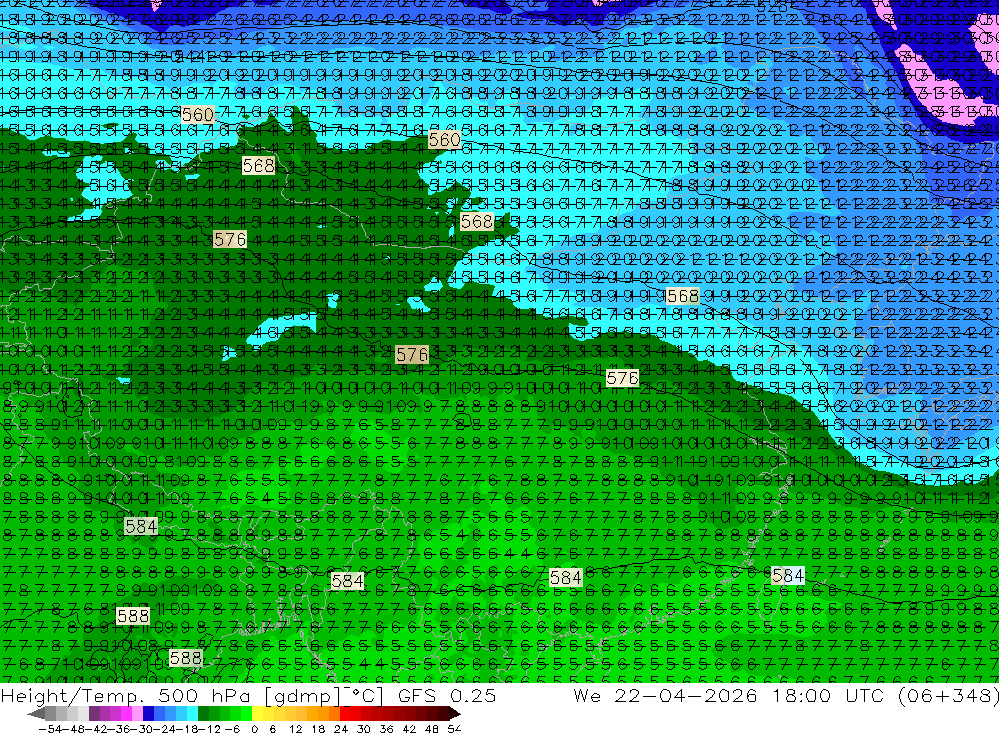
Task: Click the lowest "588" contour label
Action: [186, 658]
